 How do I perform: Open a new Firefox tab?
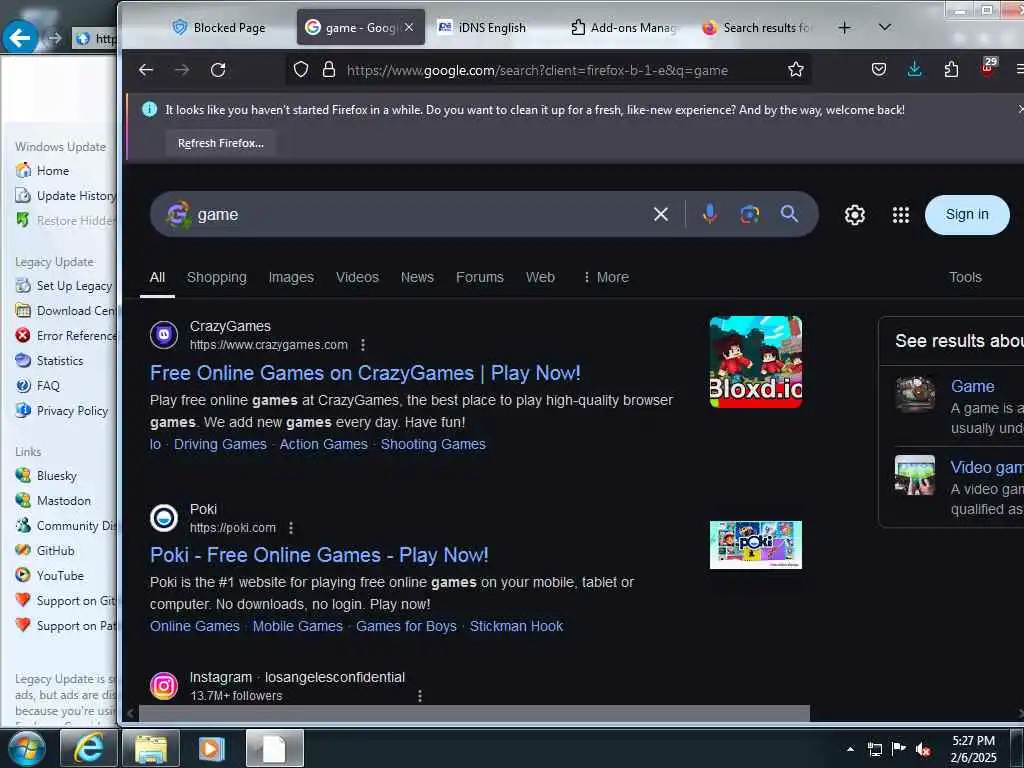click(x=844, y=27)
